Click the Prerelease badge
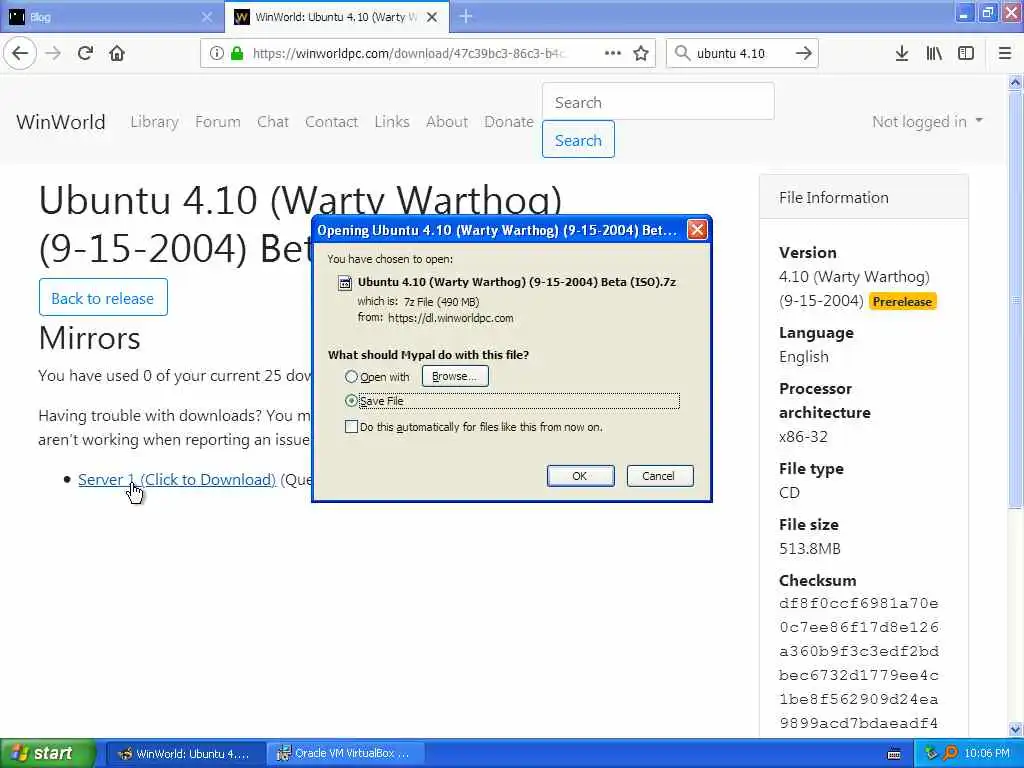Screen dimensions: 1024x768 click(x=903, y=302)
